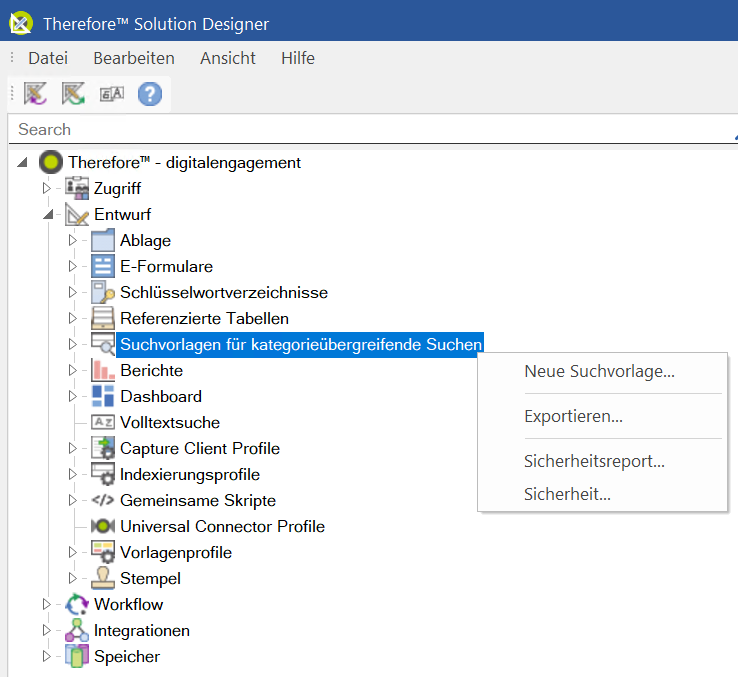The height and width of the screenshot is (677, 738).
Task: Expand the Zugriff tree node
Action: (x=46, y=188)
